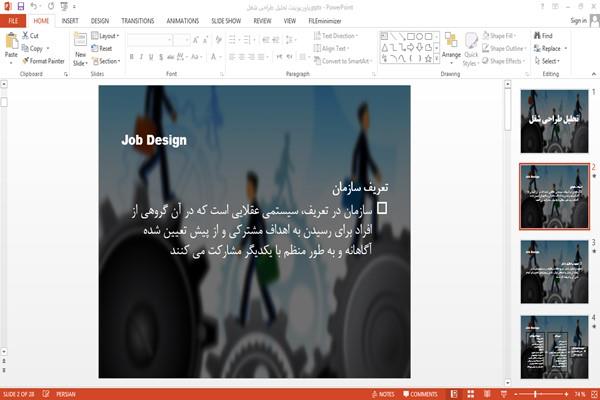The image size is (600, 400).
Task: Click the Save icon in quick access toolbar
Action: pyautogui.click(x=21, y=6)
